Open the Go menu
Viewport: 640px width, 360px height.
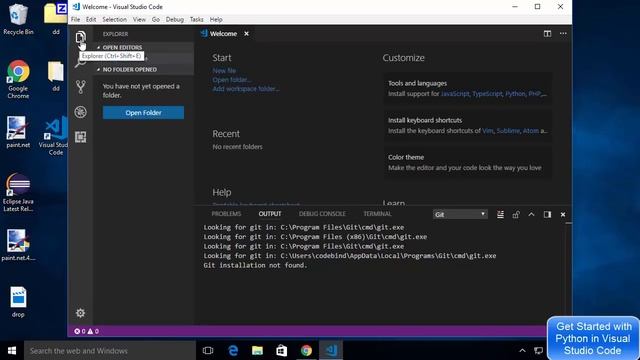click(156, 19)
